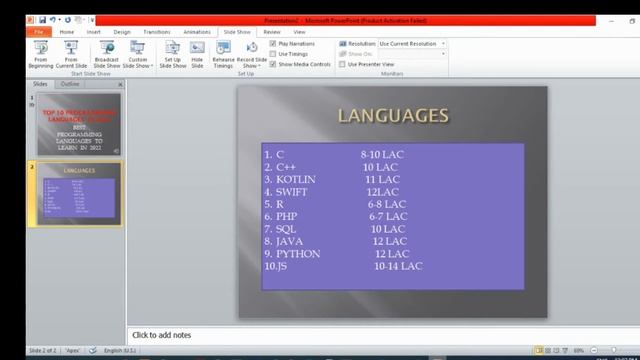Enable the Use Timings checkbox

pyautogui.click(x=273, y=54)
